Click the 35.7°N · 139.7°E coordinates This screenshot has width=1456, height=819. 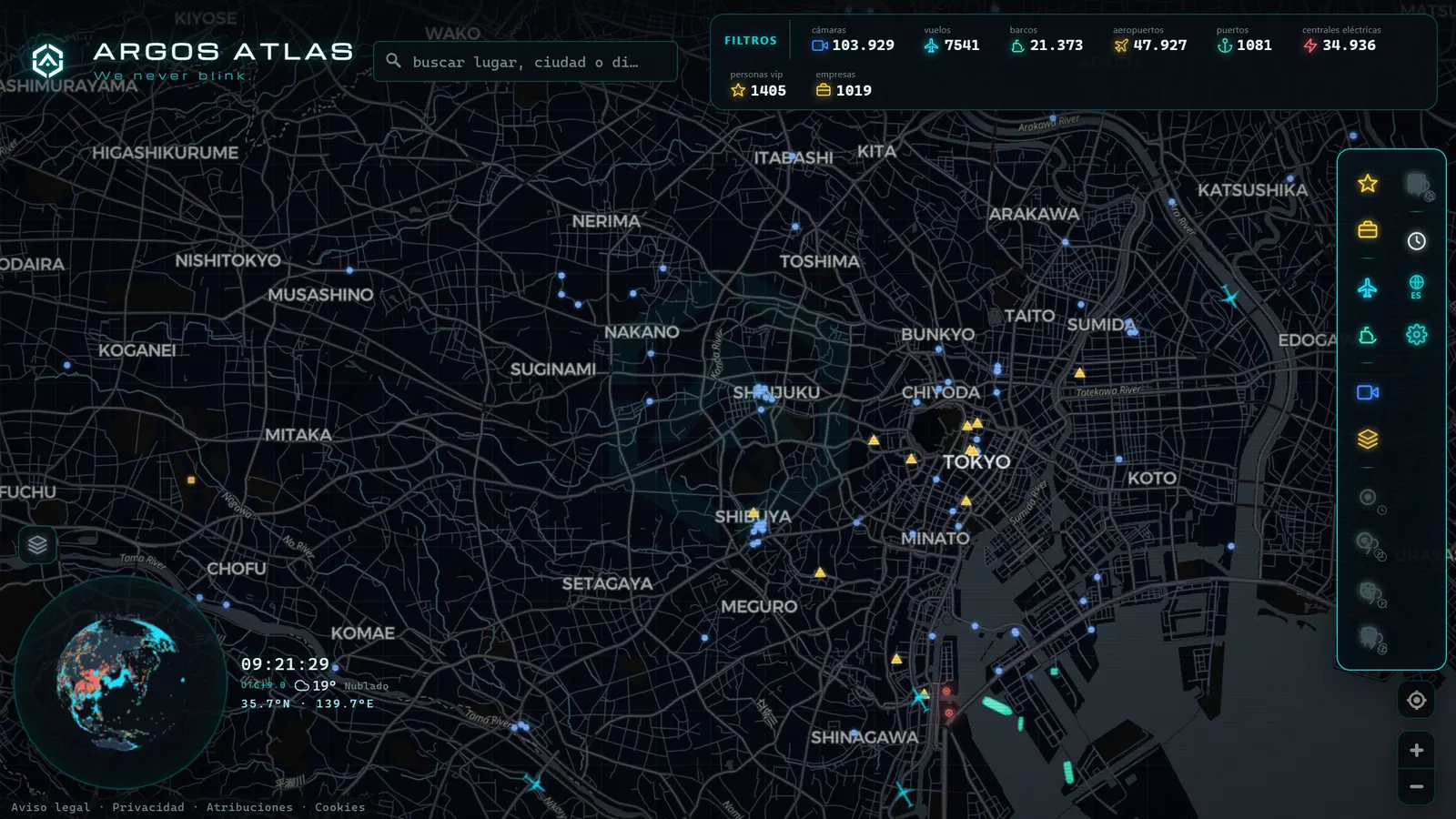tap(308, 703)
